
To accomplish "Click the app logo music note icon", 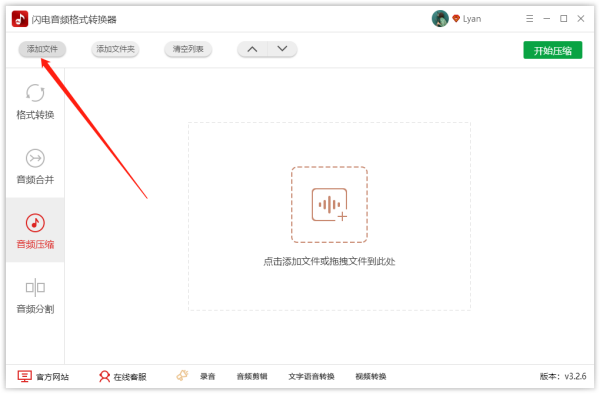I will coord(20,19).
